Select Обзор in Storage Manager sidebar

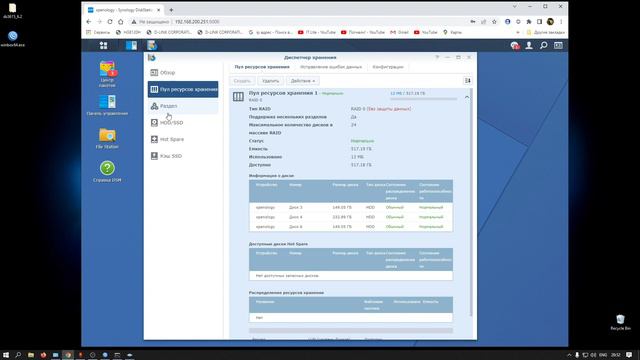(183, 73)
